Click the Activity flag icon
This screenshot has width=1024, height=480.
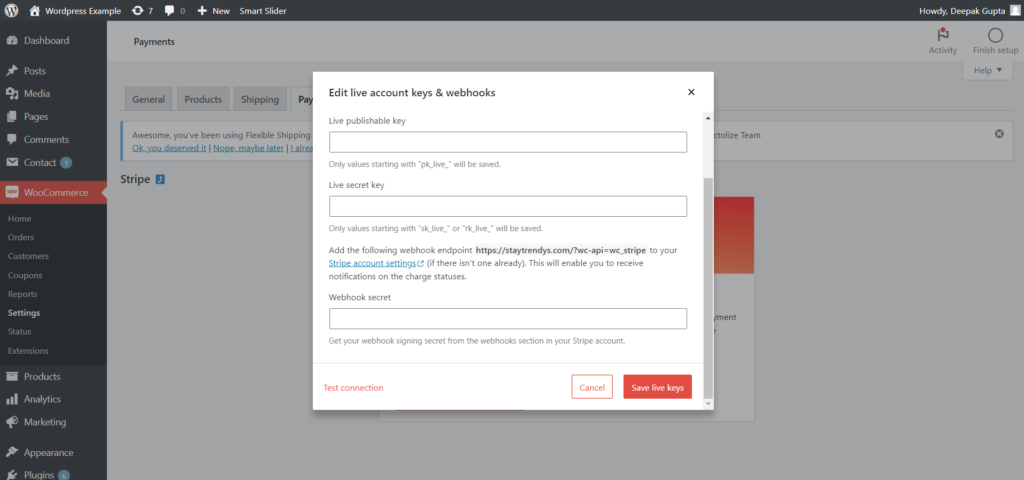[942, 36]
